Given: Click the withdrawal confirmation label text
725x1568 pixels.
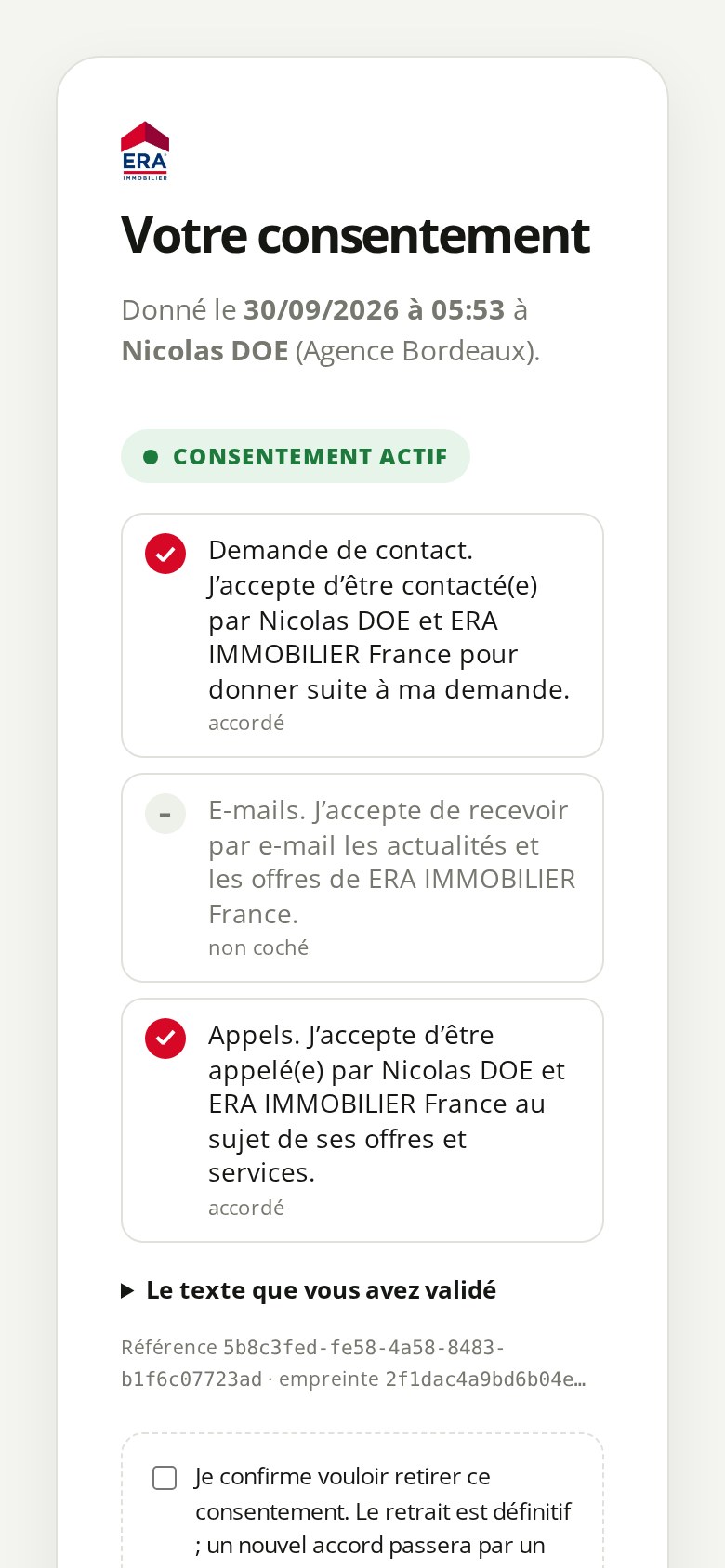Looking at the screenshot, I should pos(383,1511).
